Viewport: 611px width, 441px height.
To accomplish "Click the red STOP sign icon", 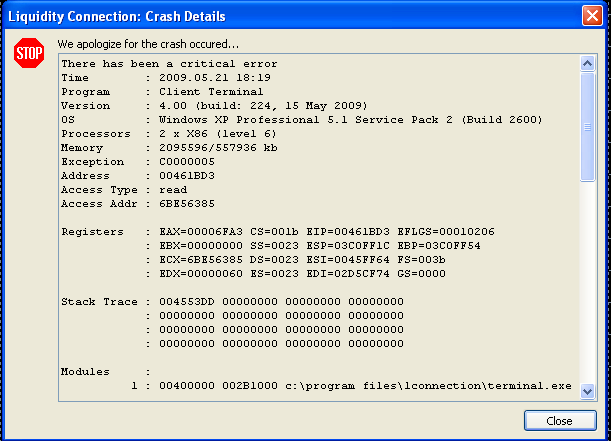I will coord(29,53).
